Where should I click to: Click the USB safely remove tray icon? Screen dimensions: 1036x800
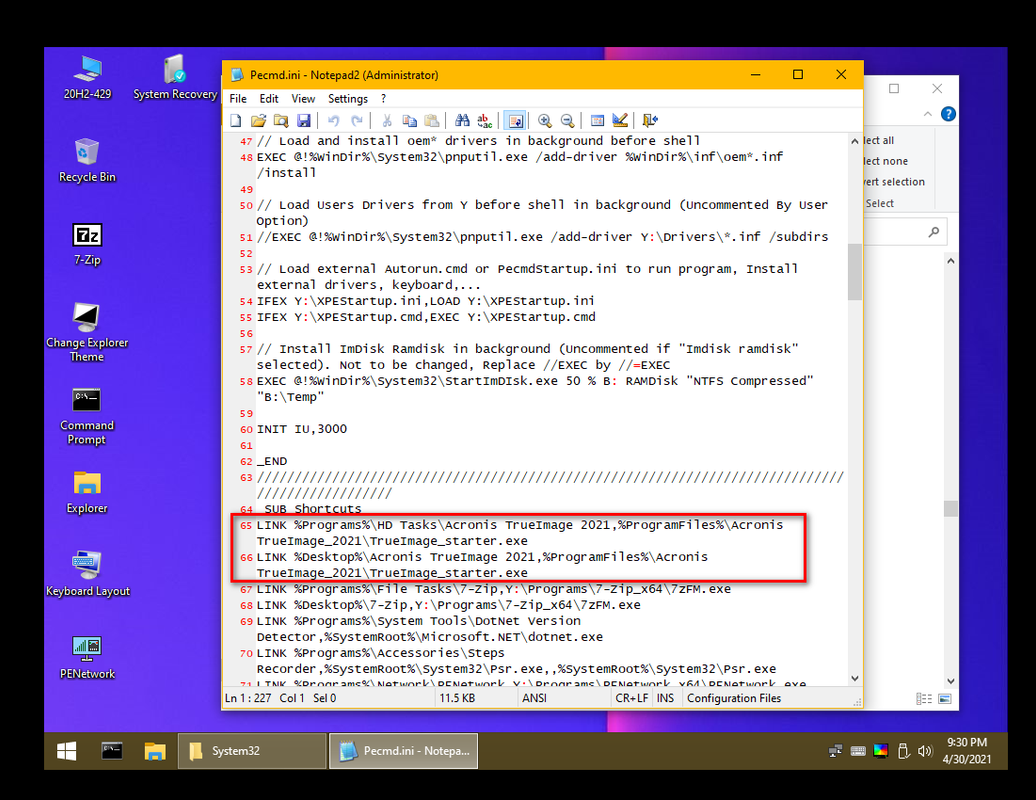(x=903, y=751)
